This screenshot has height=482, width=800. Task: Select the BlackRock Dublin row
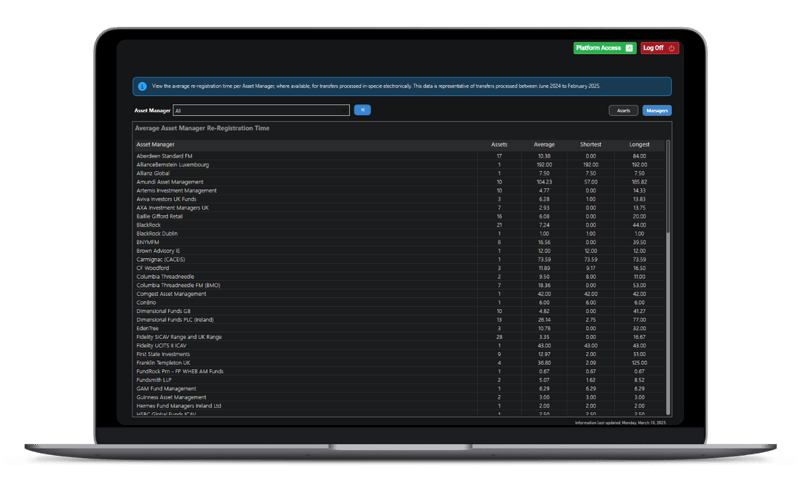click(400, 234)
